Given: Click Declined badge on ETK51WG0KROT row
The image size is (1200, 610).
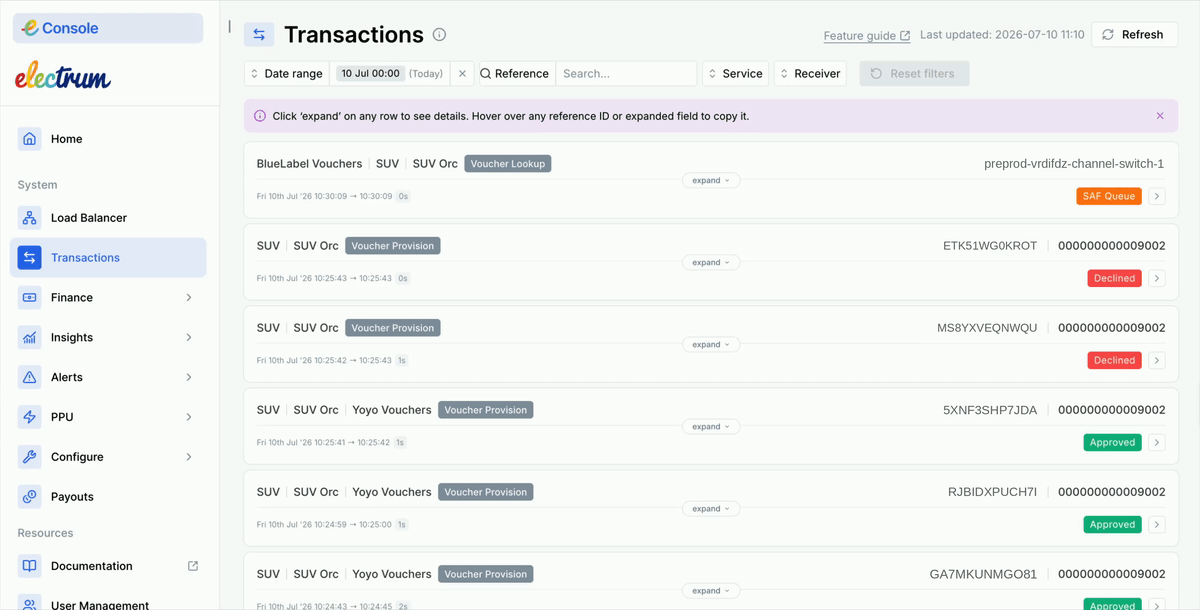Looking at the screenshot, I should click(x=1114, y=279).
